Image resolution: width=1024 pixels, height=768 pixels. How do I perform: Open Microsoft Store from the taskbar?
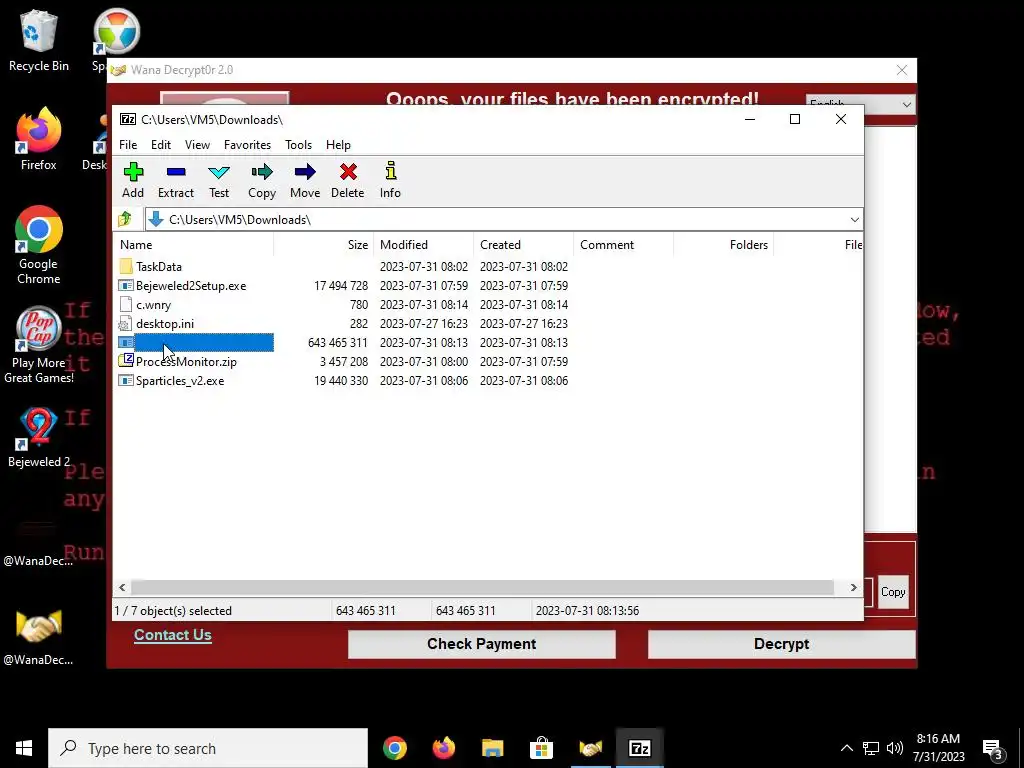[541, 748]
